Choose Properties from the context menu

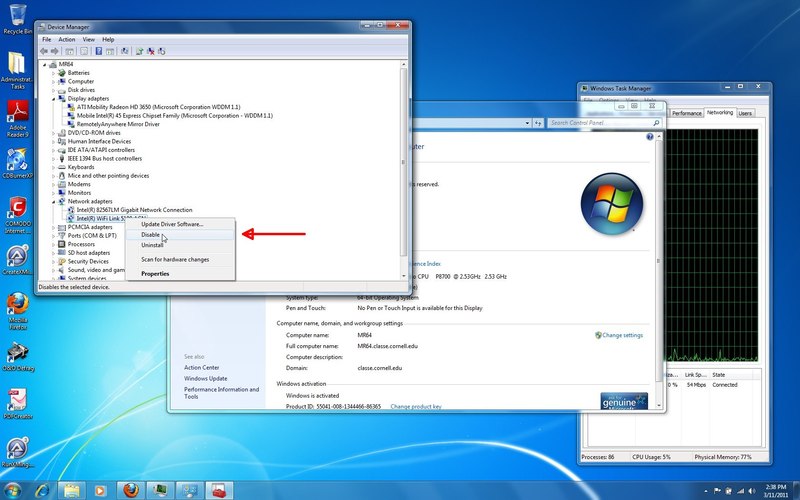[x=180, y=273]
